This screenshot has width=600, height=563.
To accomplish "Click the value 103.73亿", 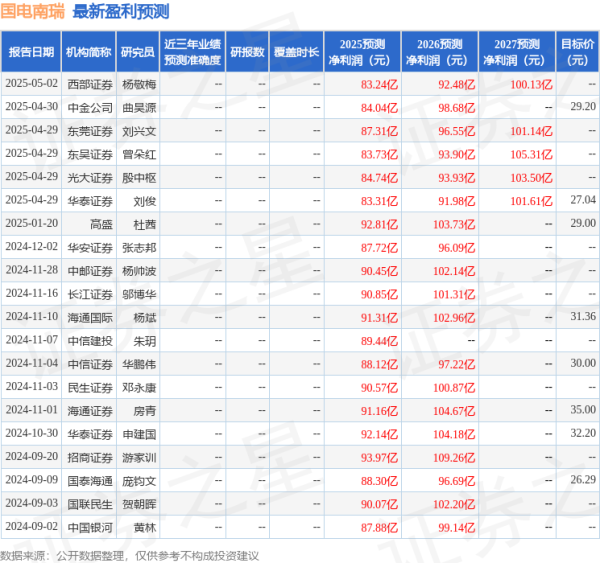I will (x=454, y=224).
